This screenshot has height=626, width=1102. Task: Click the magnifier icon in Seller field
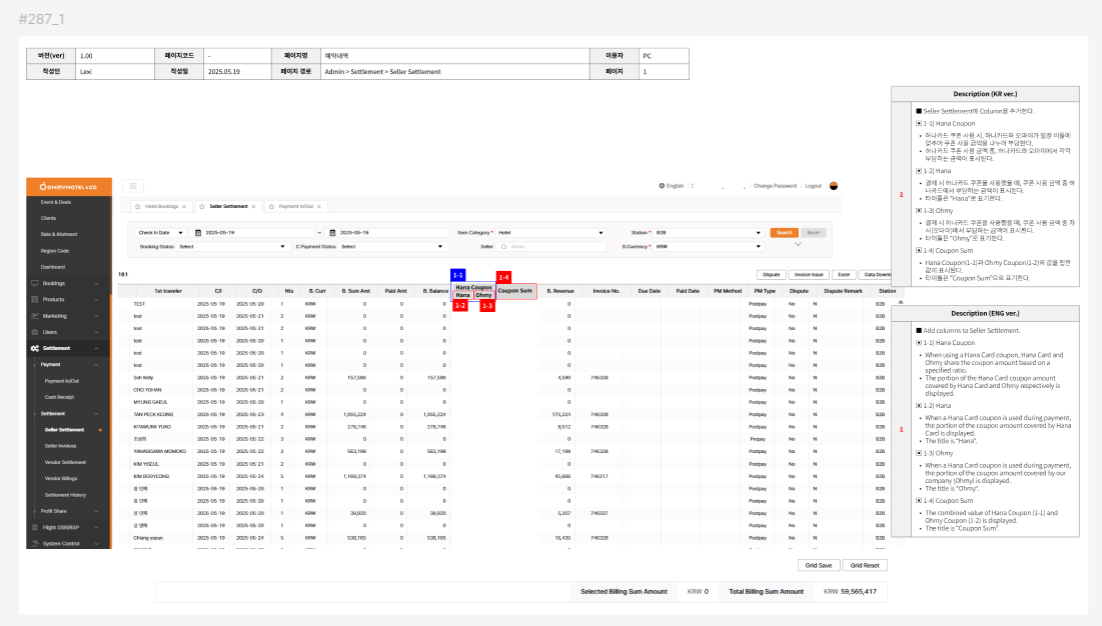tap(505, 245)
